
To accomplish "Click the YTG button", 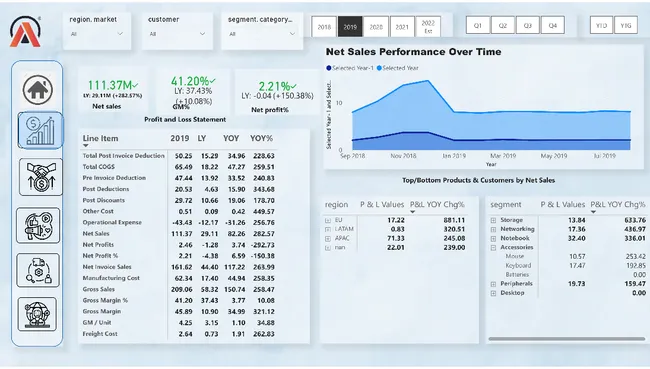I will 626,25.
